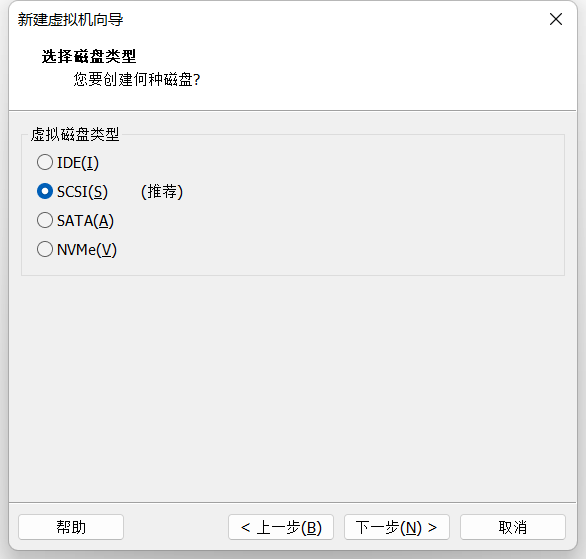Click the 虚拟磁盘类型 group box label
This screenshot has width=586, height=559.
(x=75, y=134)
